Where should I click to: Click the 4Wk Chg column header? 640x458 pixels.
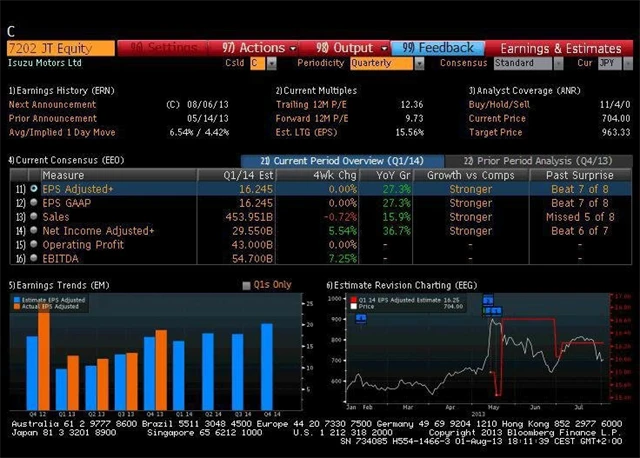[x=317, y=175]
